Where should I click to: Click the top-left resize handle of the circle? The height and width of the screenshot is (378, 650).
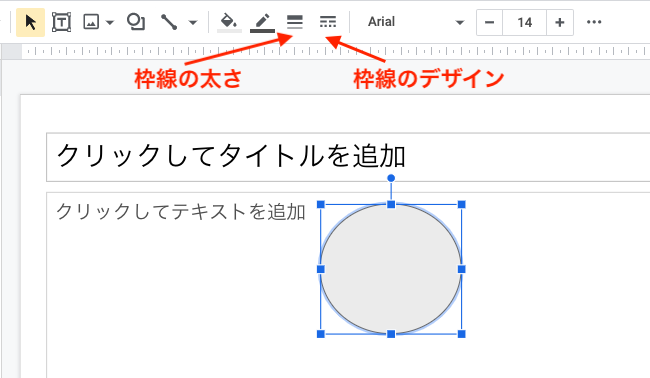coord(320,204)
